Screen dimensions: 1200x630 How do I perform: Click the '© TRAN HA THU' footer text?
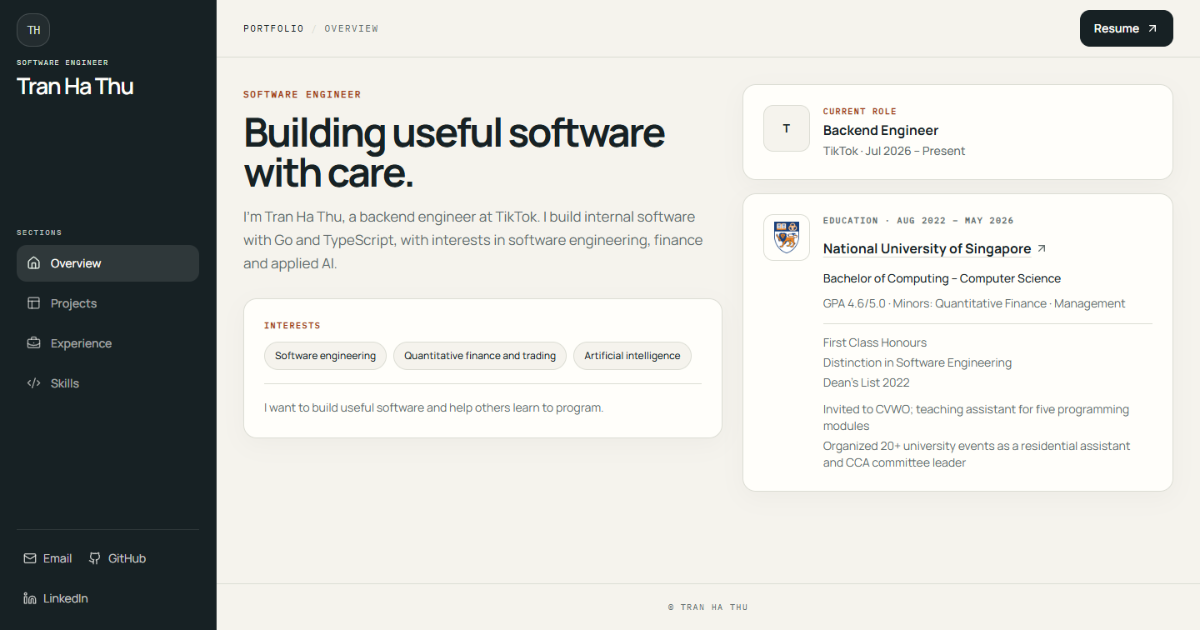tap(708, 607)
